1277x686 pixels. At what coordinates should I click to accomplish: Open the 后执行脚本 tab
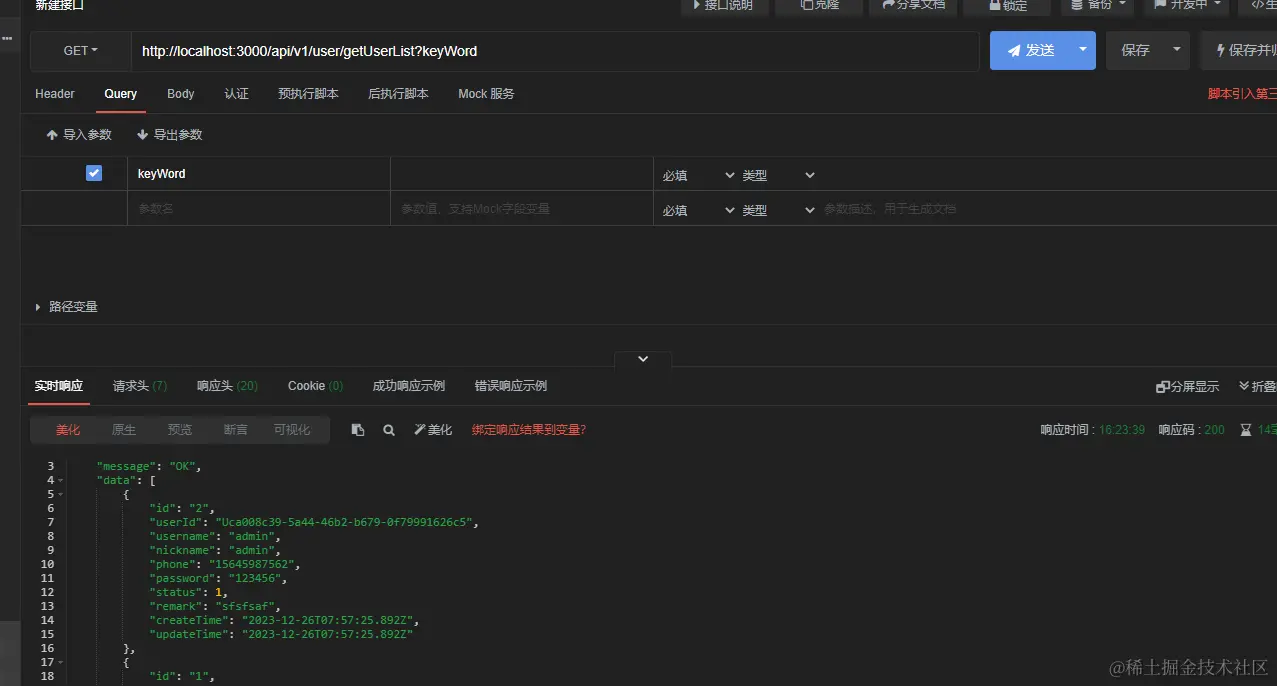[398, 94]
